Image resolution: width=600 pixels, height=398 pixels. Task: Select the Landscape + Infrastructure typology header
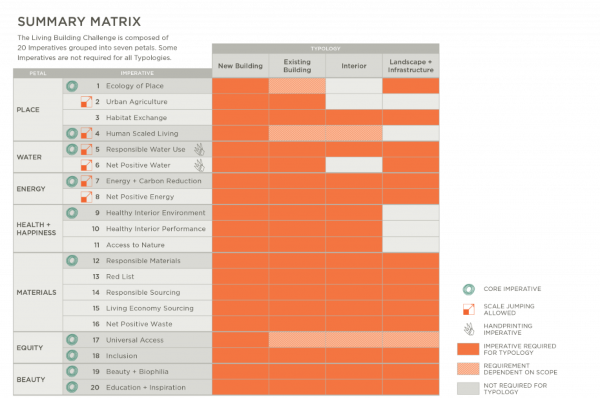(411, 66)
